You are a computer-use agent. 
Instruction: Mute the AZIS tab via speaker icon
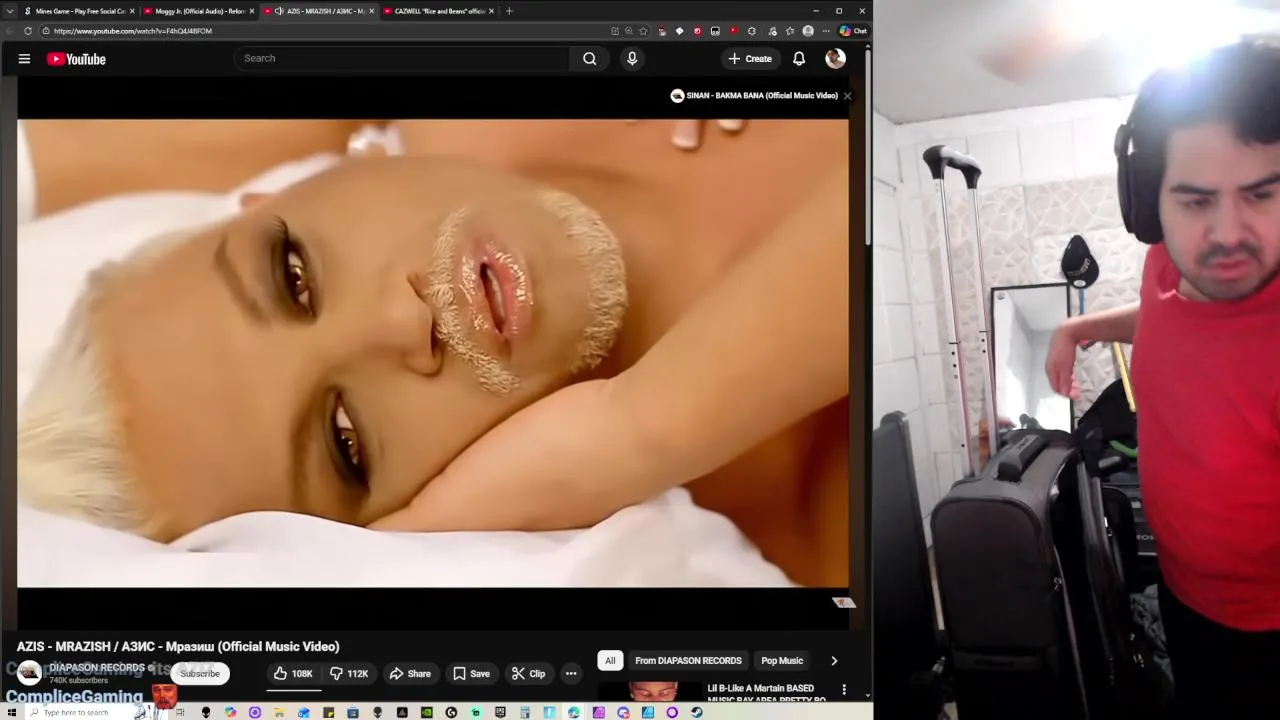[279, 11]
